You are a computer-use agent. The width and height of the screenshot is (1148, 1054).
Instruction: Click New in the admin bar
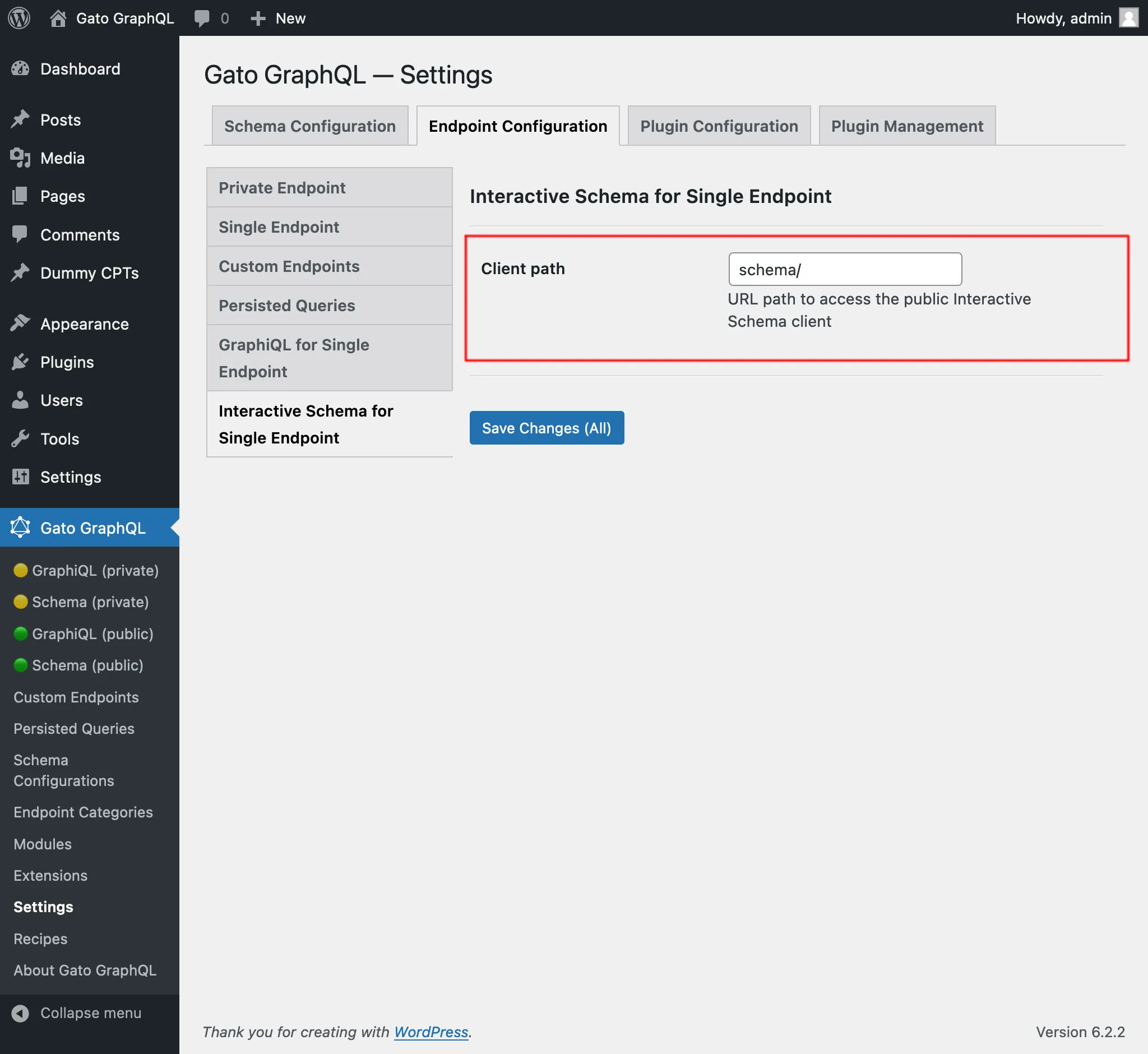(x=290, y=19)
